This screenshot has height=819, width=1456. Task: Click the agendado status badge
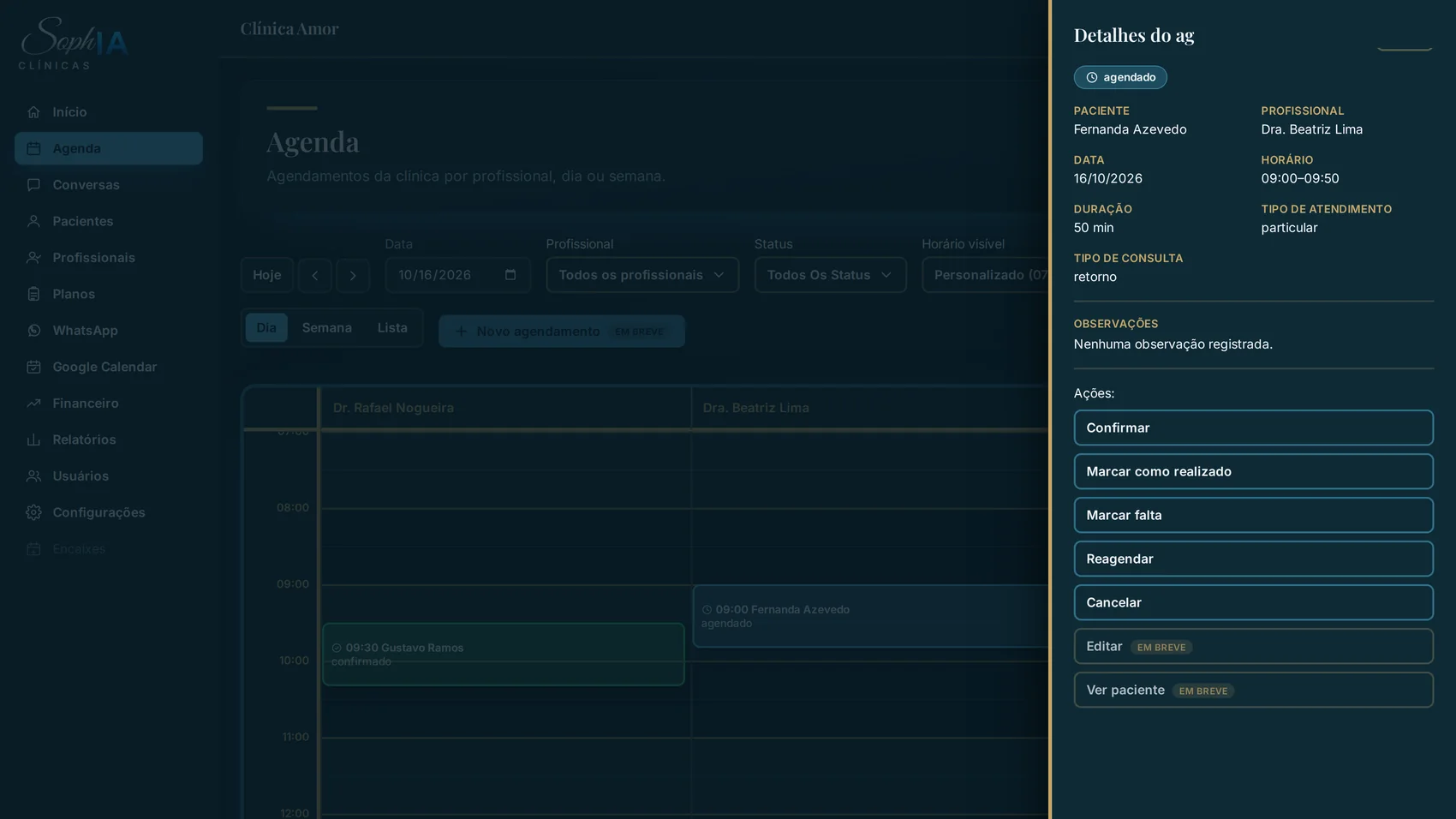tap(1120, 77)
